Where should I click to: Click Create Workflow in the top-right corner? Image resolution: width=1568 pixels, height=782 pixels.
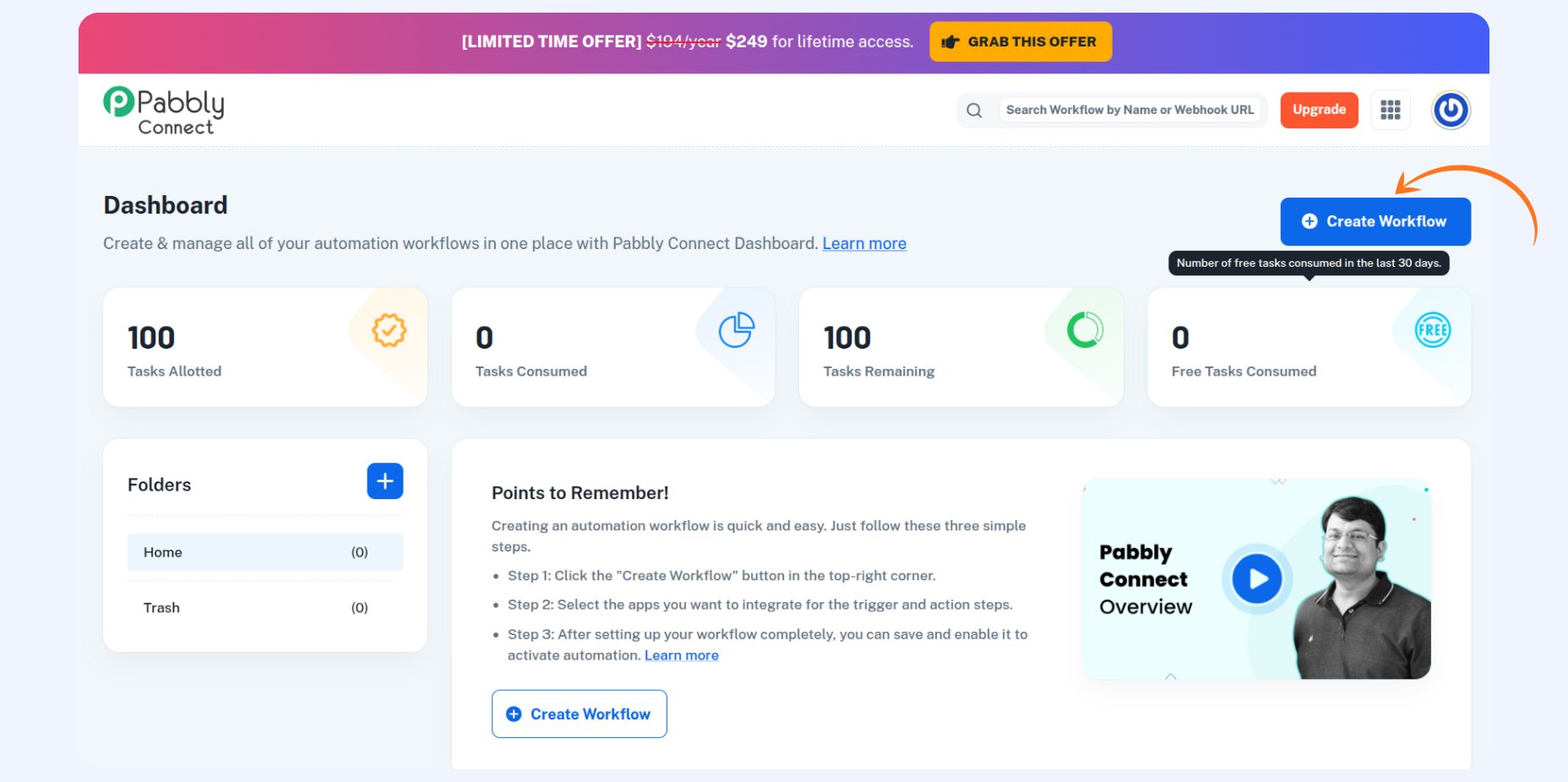point(1375,220)
